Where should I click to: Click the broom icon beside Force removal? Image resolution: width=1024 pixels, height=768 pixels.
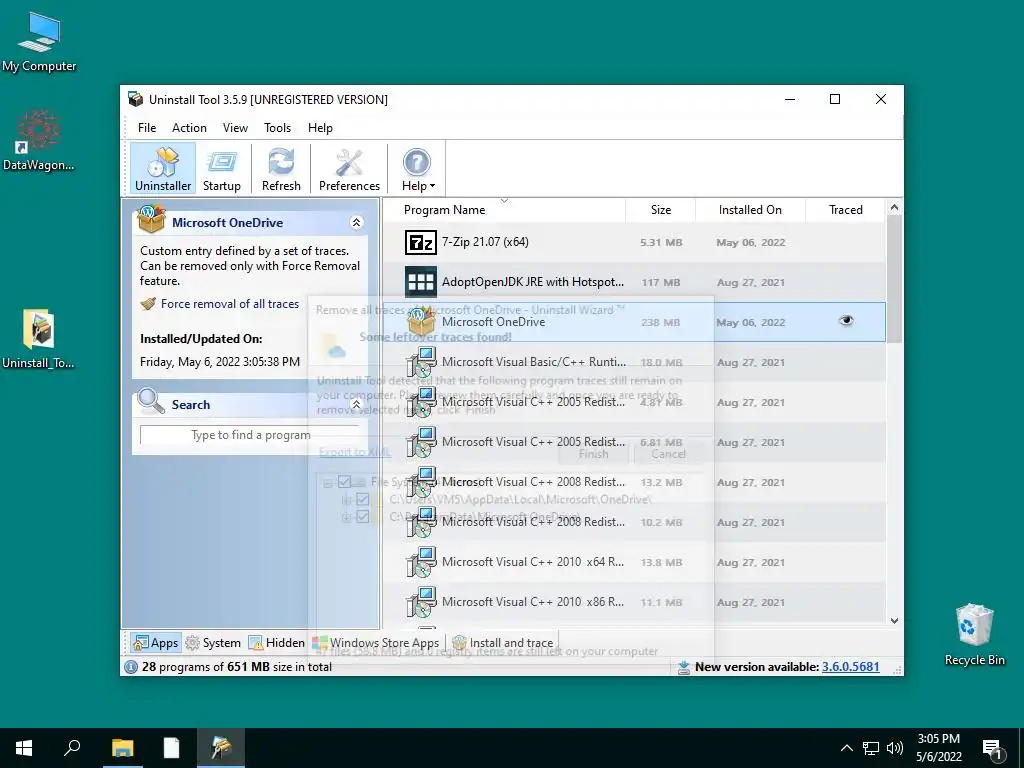[148, 304]
